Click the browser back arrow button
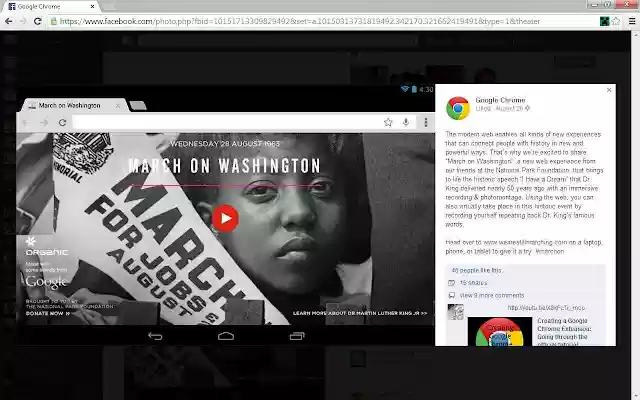This screenshot has width=640, height=400. click(x=9, y=21)
